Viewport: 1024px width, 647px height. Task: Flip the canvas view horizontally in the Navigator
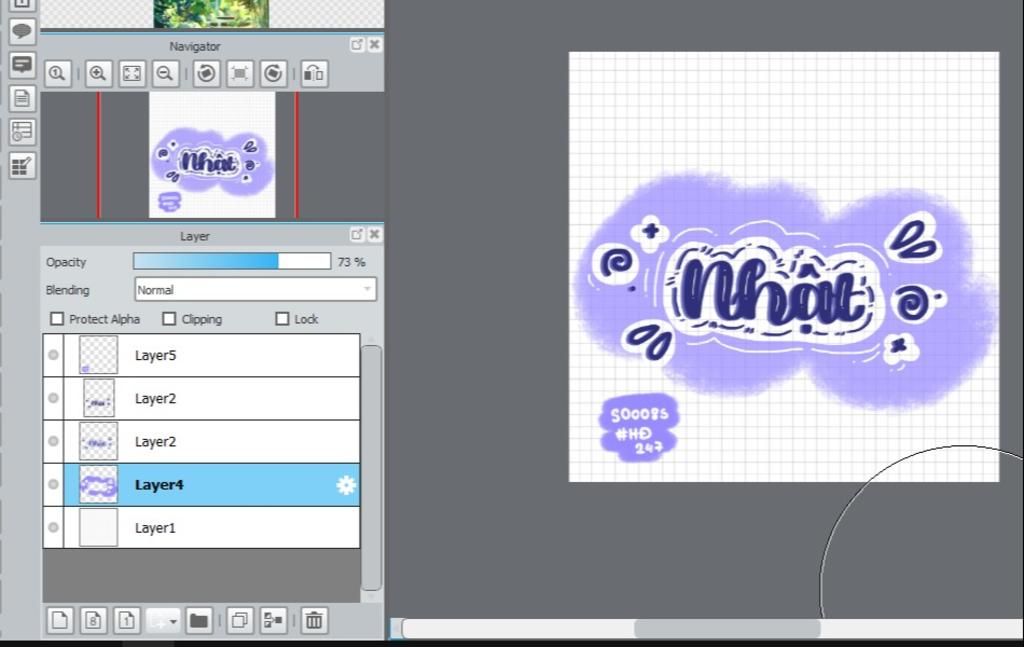click(x=314, y=73)
